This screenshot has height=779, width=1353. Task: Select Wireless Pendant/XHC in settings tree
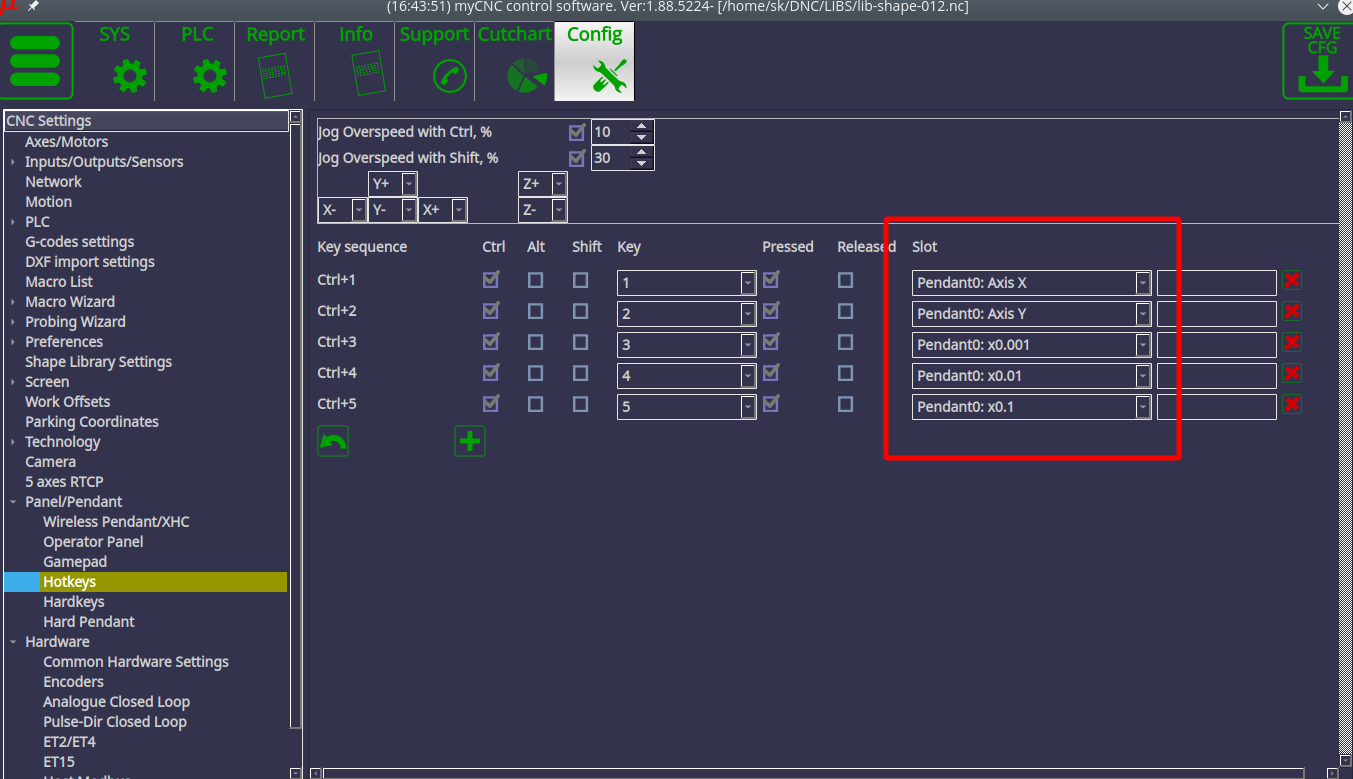click(x=116, y=522)
